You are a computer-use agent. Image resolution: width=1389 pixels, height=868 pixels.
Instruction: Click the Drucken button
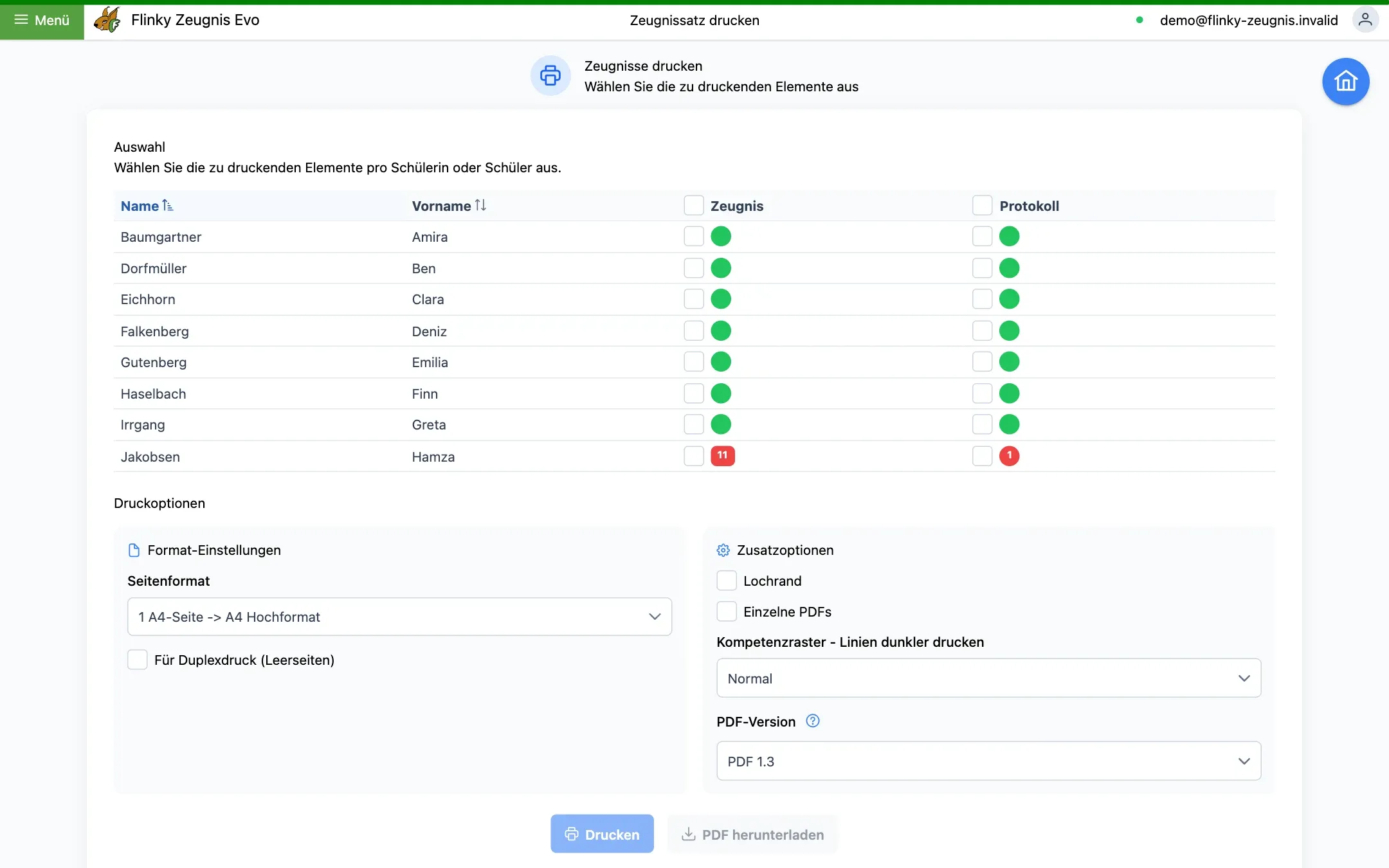602,834
